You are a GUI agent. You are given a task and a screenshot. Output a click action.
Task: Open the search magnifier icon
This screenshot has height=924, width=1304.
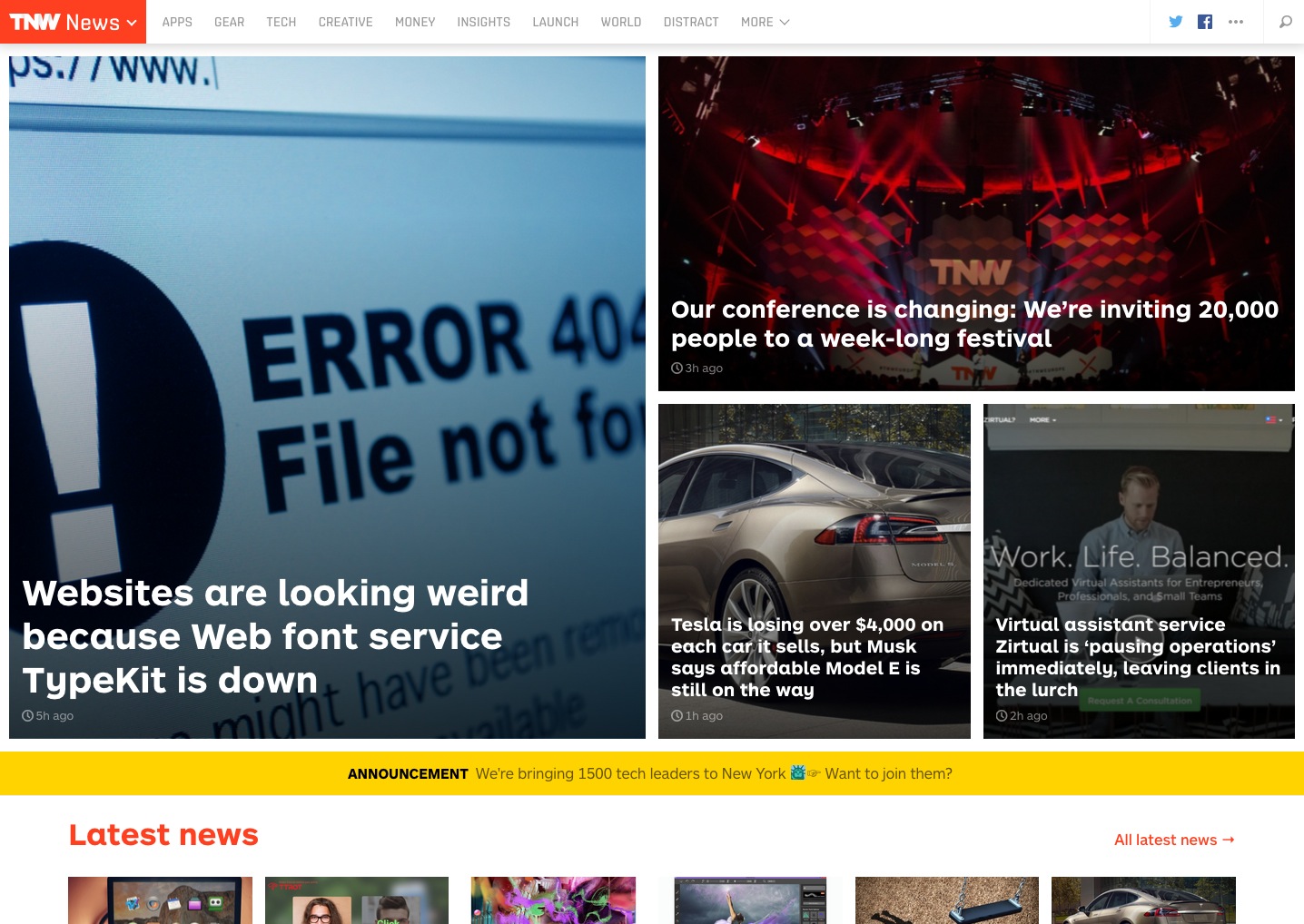(x=1285, y=22)
